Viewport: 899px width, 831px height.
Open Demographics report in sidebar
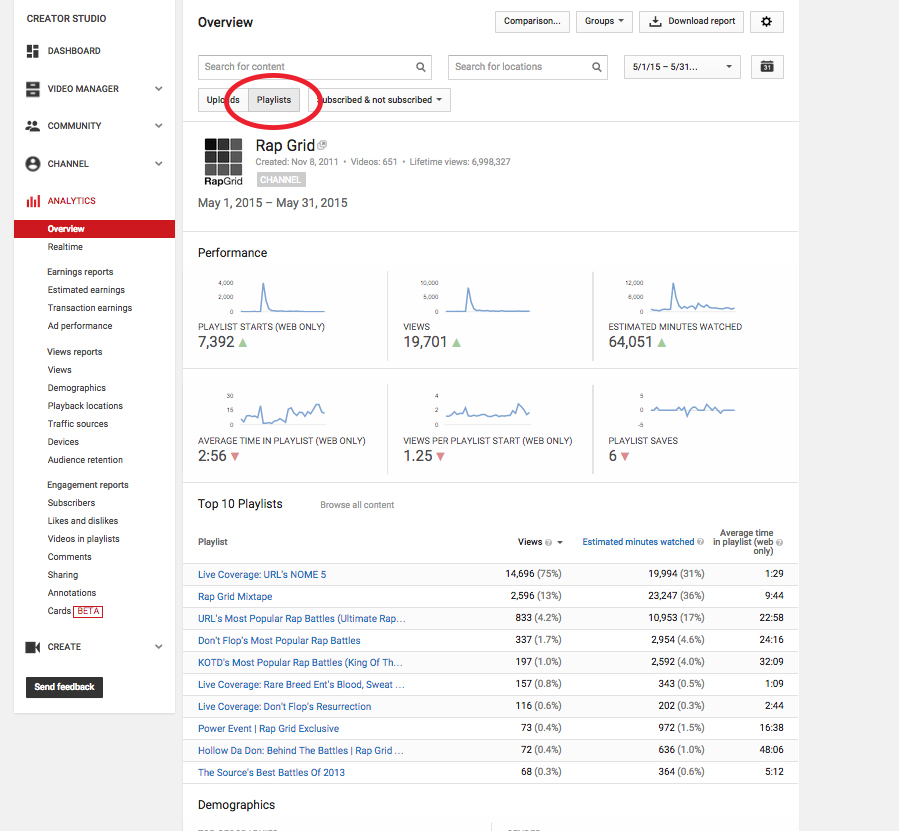[x=76, y=388]
